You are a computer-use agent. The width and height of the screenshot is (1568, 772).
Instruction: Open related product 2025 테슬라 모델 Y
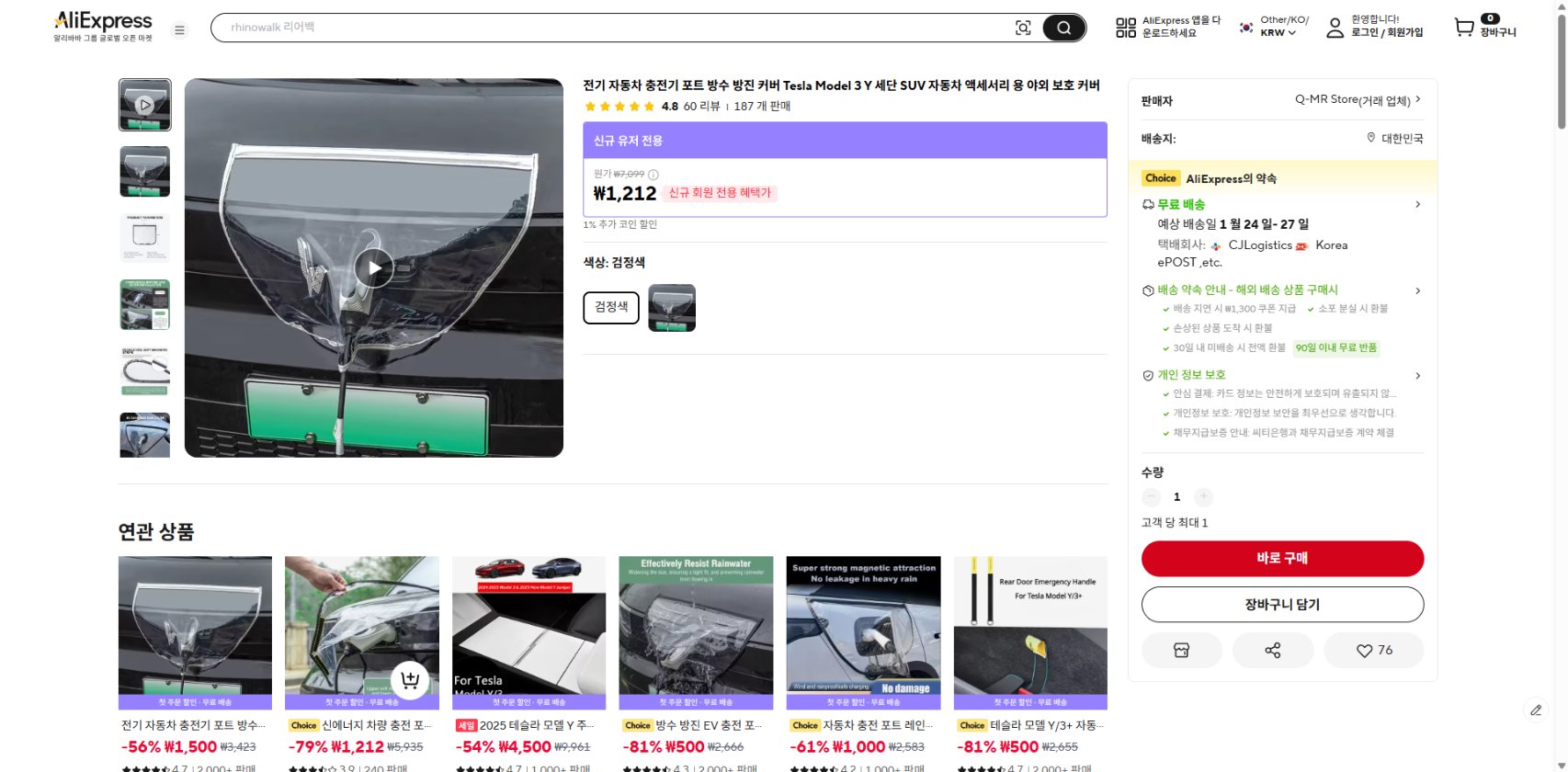point(528,632)
